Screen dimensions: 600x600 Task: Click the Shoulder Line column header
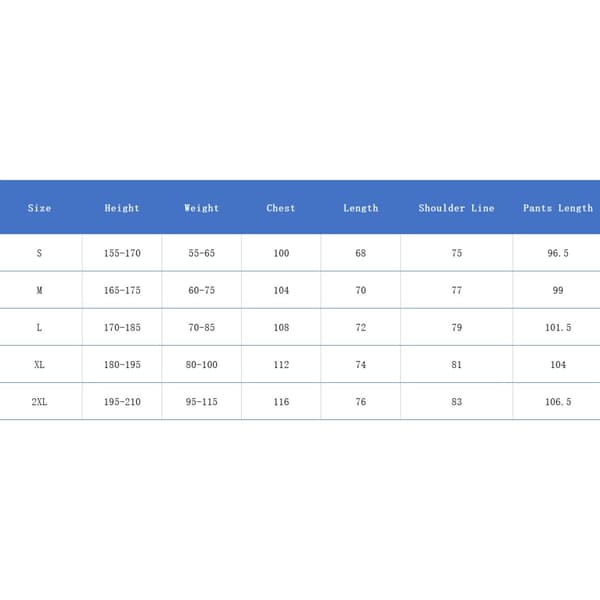point(457,208)
